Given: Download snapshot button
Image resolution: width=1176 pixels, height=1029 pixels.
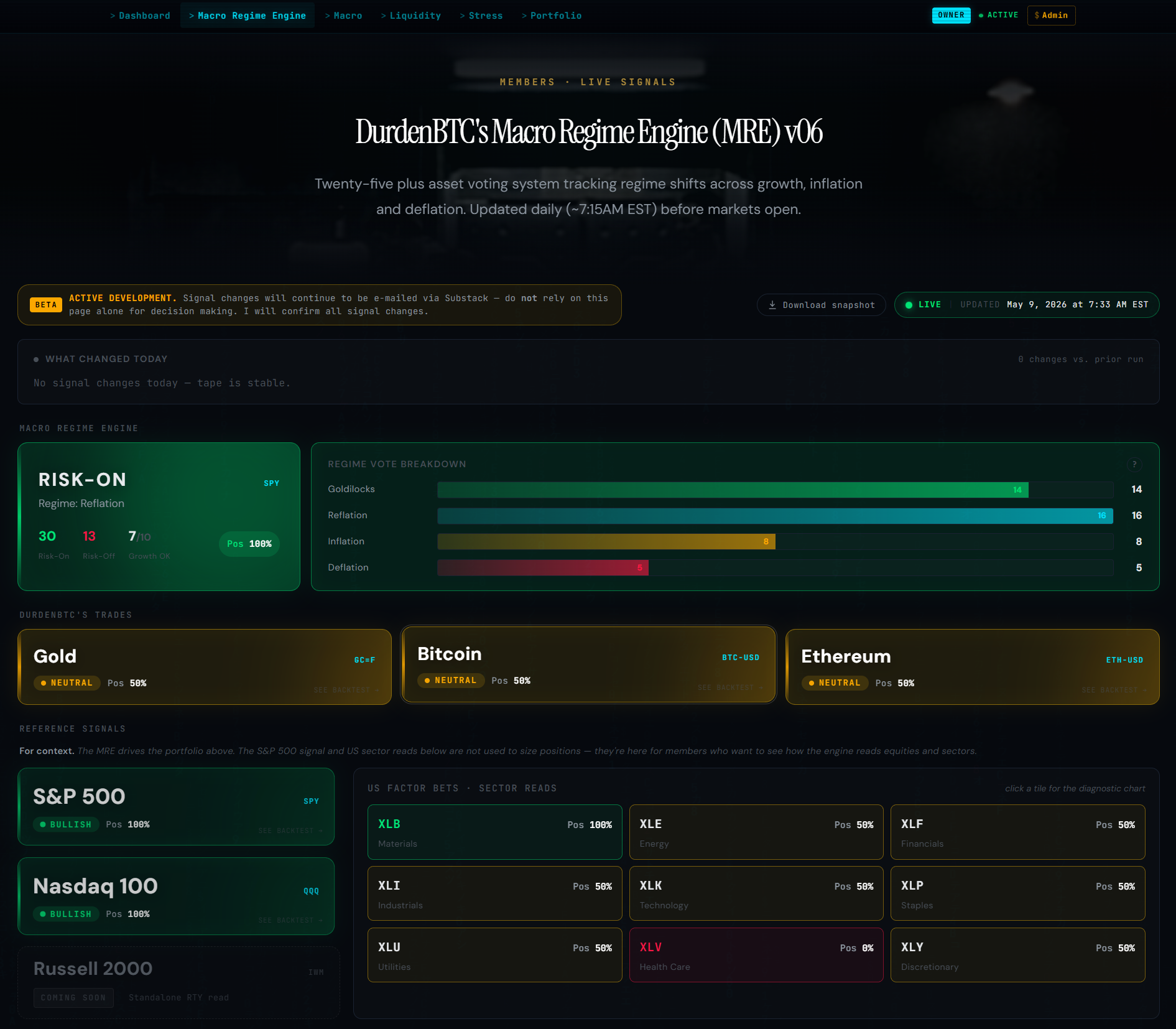Looking at the screenshot, I should point(821,305).
